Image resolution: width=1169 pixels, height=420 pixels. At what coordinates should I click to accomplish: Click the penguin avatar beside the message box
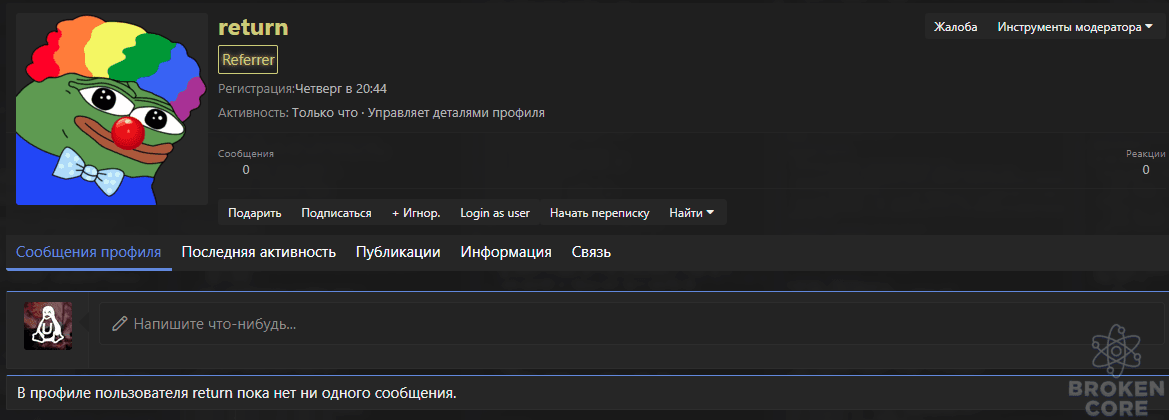click(48, 326)
